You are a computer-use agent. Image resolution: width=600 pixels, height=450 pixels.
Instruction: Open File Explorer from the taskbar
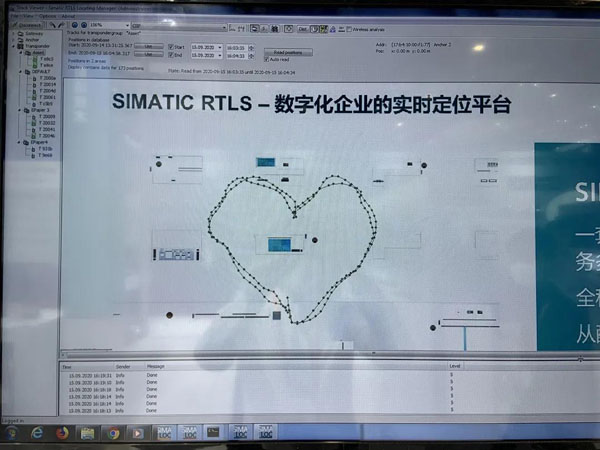pyautogui.click(x=88, y=432)
